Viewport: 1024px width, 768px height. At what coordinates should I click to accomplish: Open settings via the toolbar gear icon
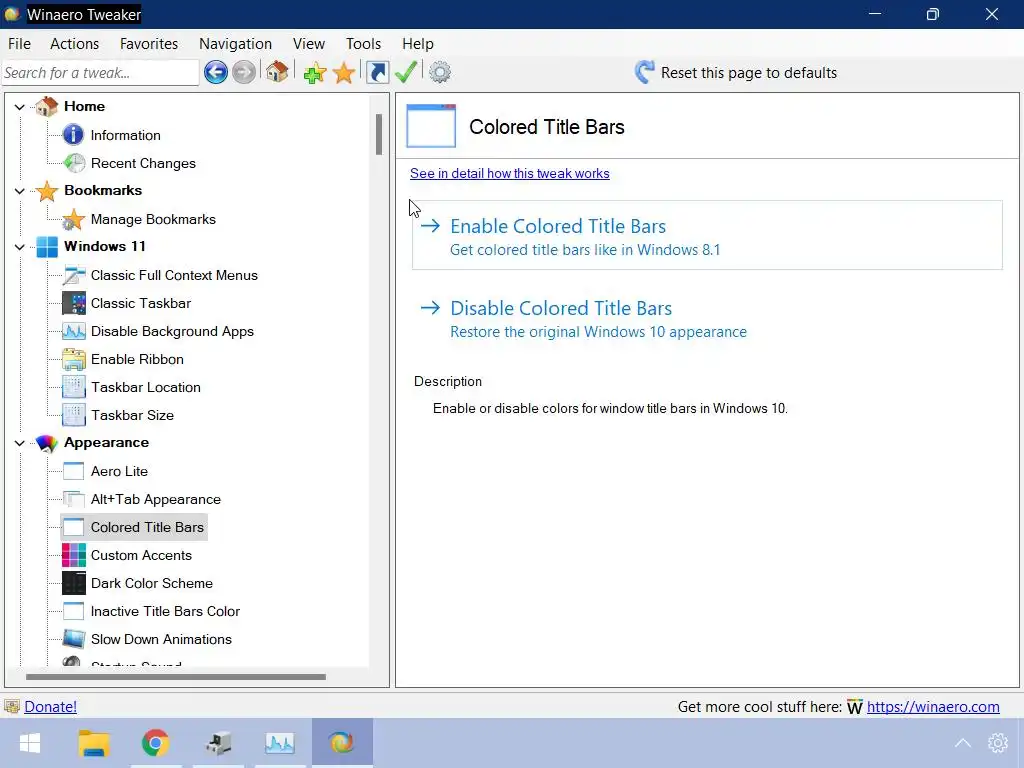pos(440,72)
